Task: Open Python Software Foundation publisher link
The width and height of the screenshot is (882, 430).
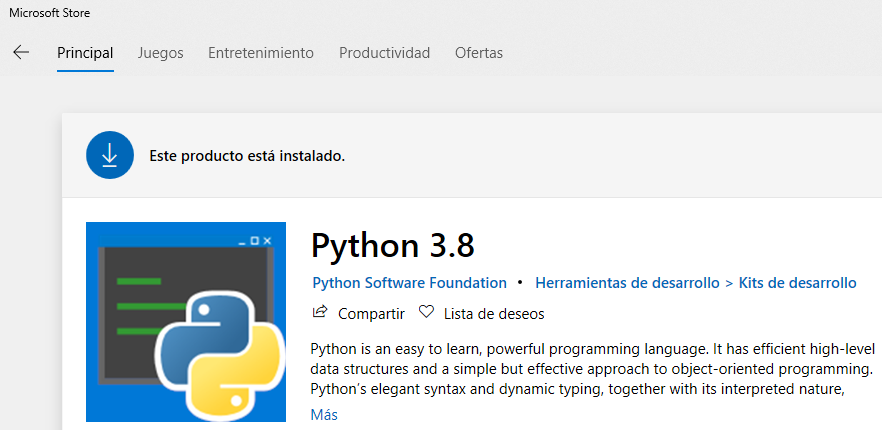Action: coord(410,283)
